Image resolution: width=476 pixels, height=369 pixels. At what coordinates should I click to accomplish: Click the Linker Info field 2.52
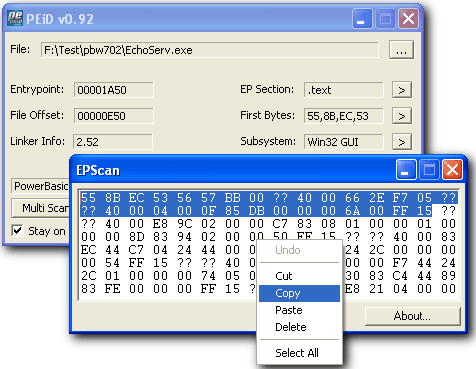(x=113, y=142)
